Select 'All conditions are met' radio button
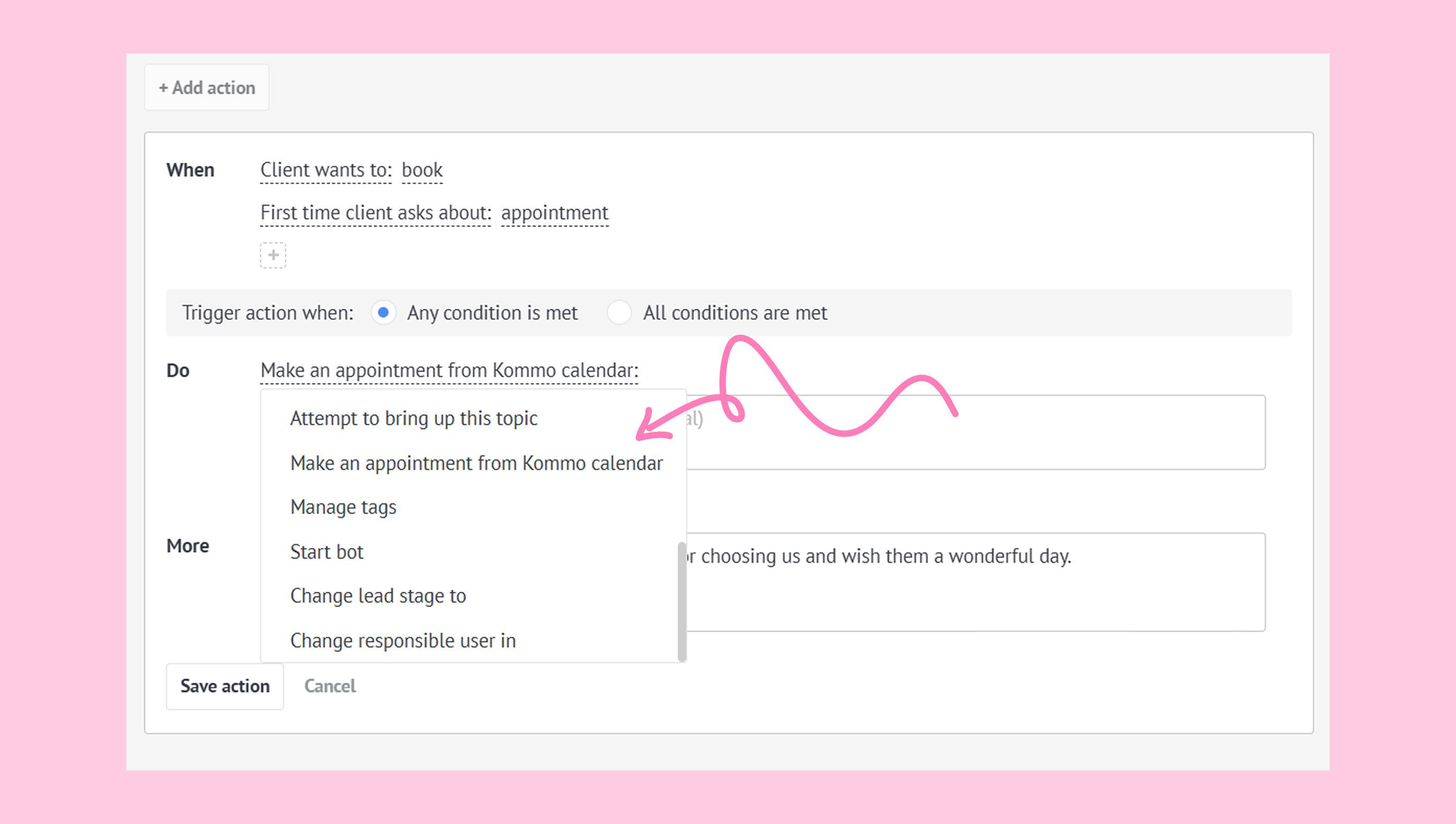The width and height of the screenshot is (1456, 824). pyautogui.click(x=619, y=312)
